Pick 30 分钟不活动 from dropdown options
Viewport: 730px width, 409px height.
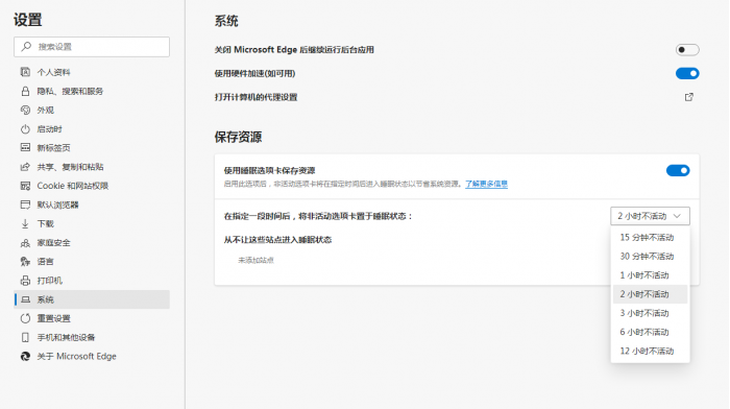tap(647, 257)
